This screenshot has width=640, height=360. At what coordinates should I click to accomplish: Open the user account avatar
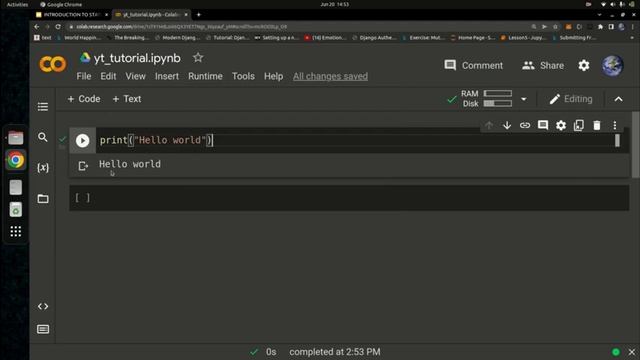(612, 65)
